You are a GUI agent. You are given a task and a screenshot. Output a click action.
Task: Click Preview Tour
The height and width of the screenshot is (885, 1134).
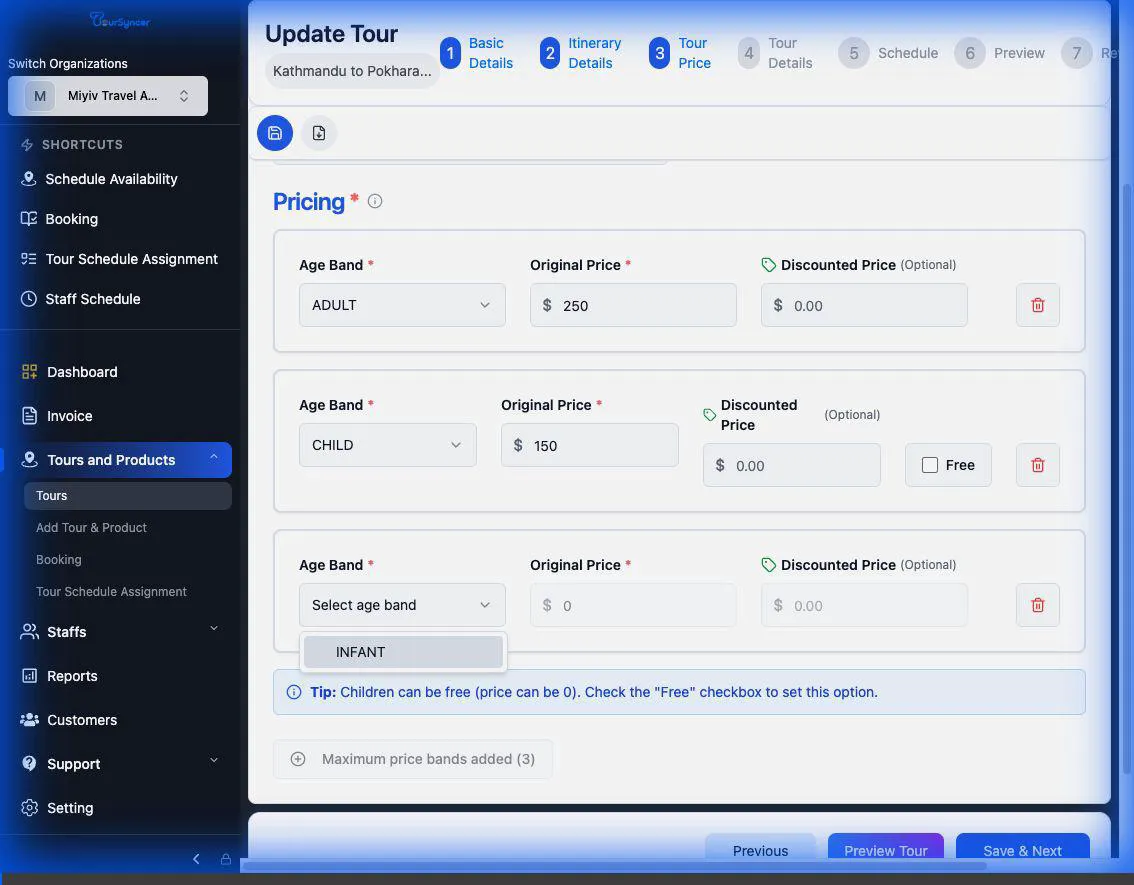pyautogui.click(x=885, y=850)
